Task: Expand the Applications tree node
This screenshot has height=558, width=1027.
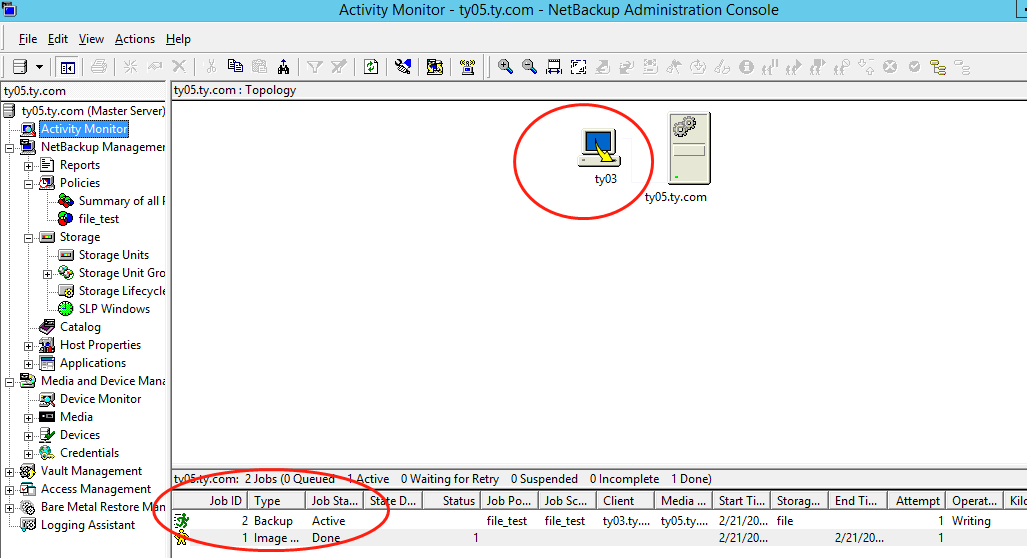Action: pyautogui.click(x=28, y=364)
